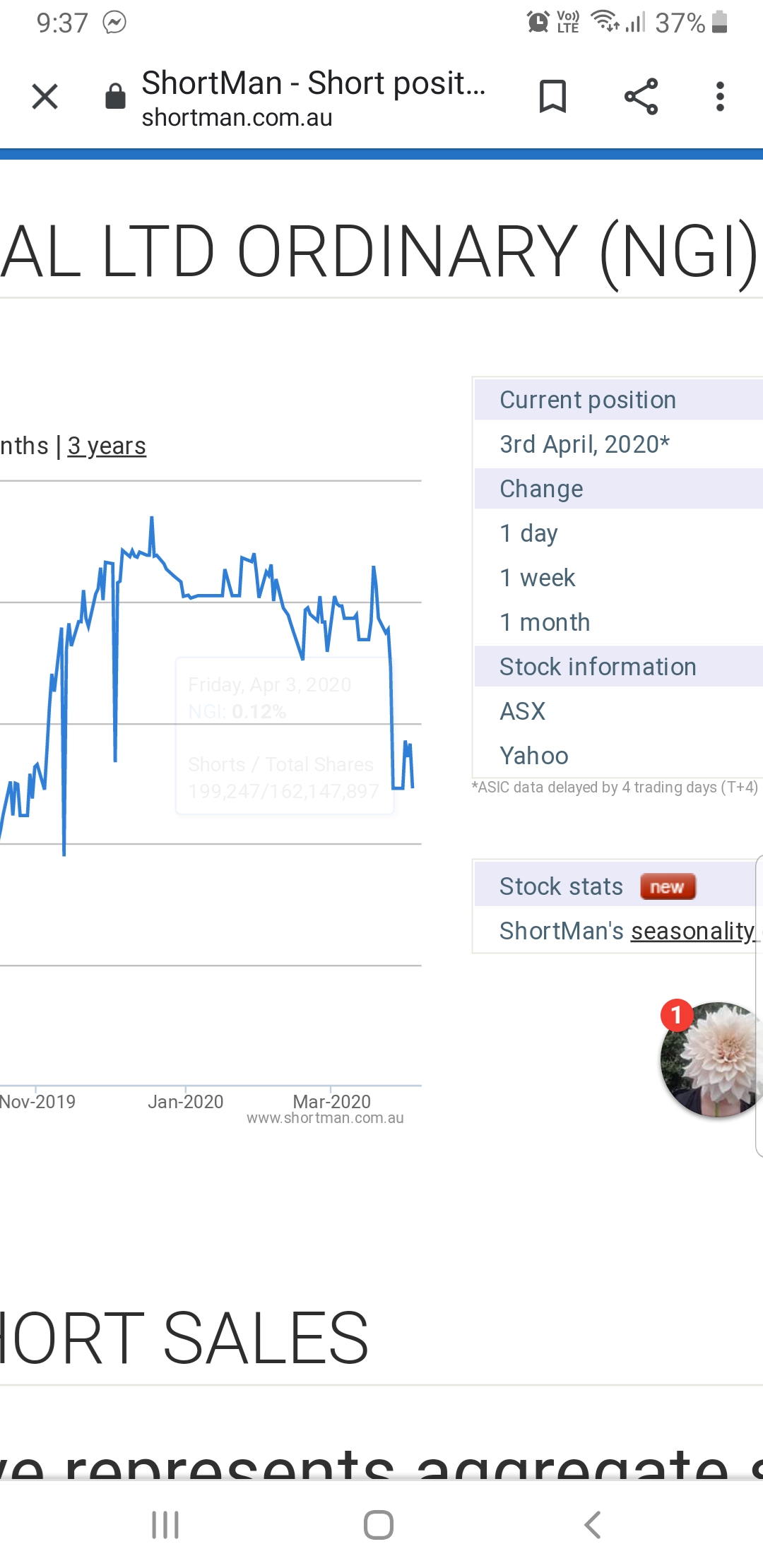Select the 1 month change row
The image size is (763, 1568).
619,622
